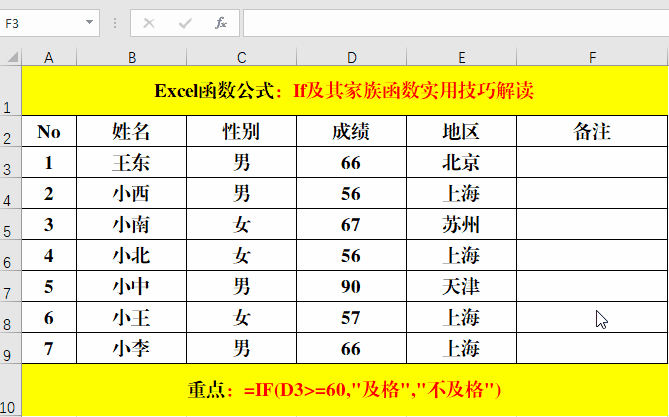669x417 pixels.
Task: Select the cell containing 小王
Action: [x=131, y=317]
